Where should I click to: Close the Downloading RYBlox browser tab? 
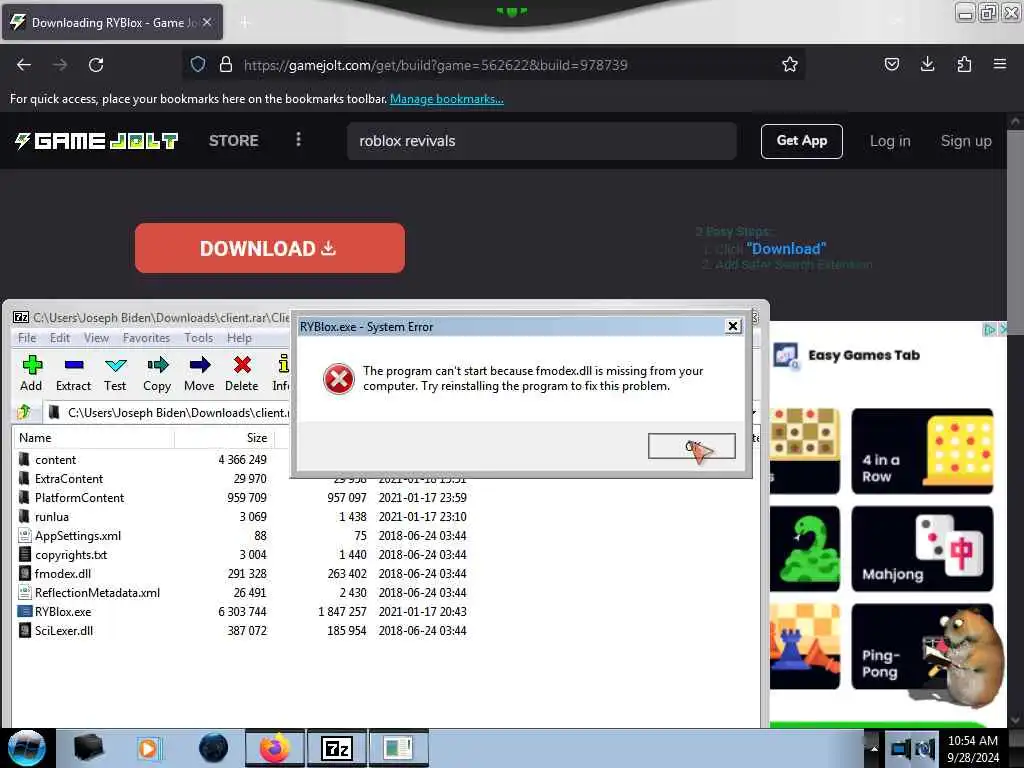[x=207, y=22]
